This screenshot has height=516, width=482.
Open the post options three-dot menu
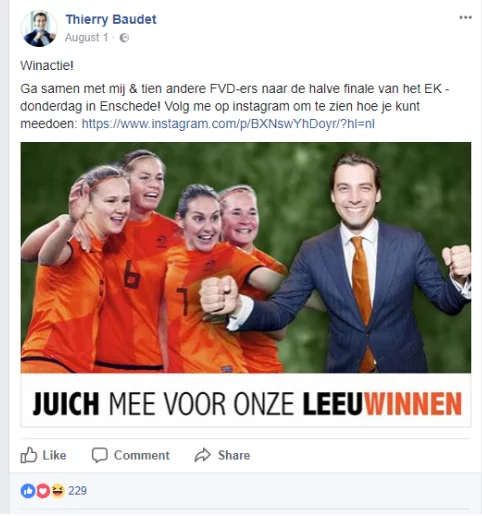click(465, 17)
